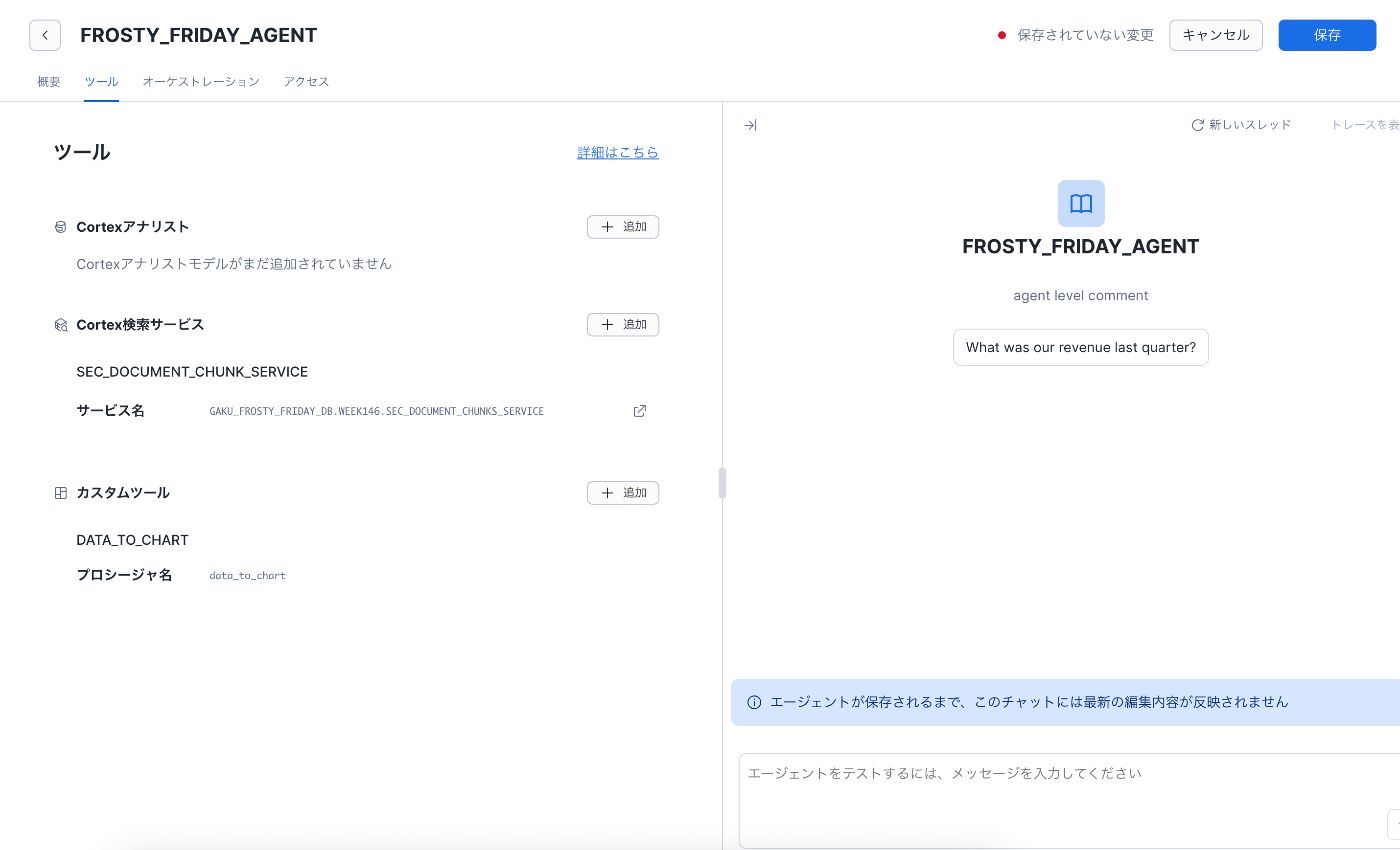Select the 'What was our revenue last quarter?' suggestion
This screenshot has width=1400, height=850.
click(1081, 348)
